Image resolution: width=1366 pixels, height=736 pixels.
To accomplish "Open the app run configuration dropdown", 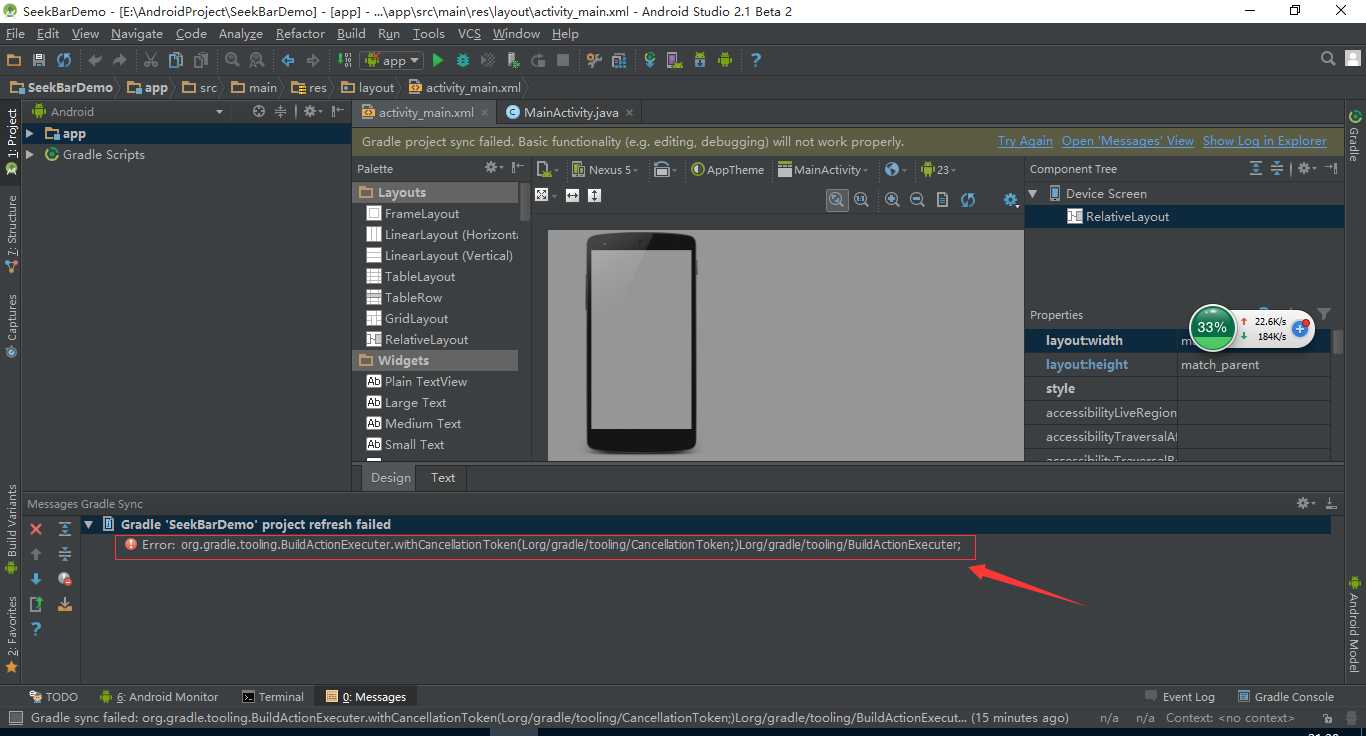I will coord(393,60).
